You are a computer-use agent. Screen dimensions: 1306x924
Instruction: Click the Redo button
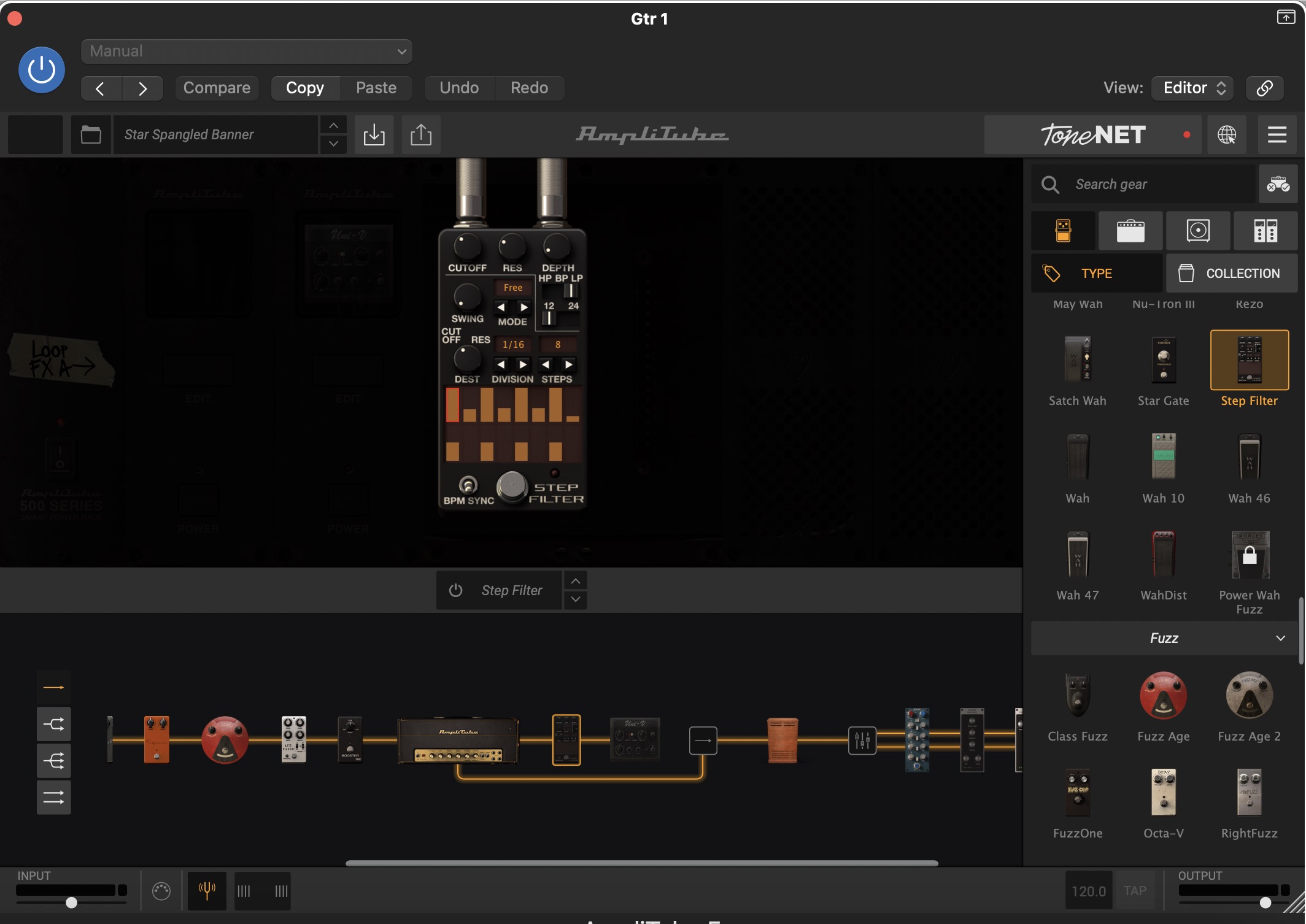point(529,88)
